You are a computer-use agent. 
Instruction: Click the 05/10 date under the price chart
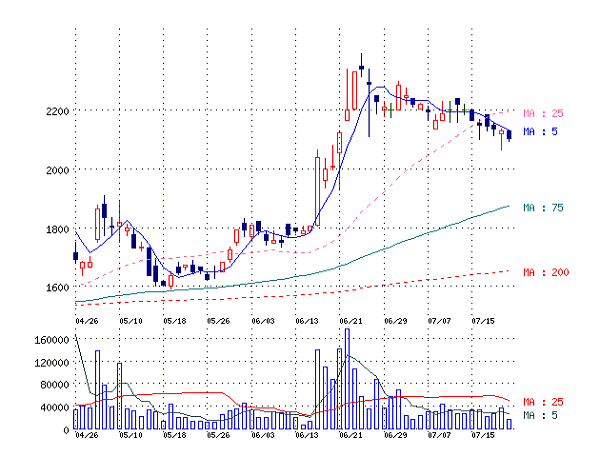tap(130, 321)
